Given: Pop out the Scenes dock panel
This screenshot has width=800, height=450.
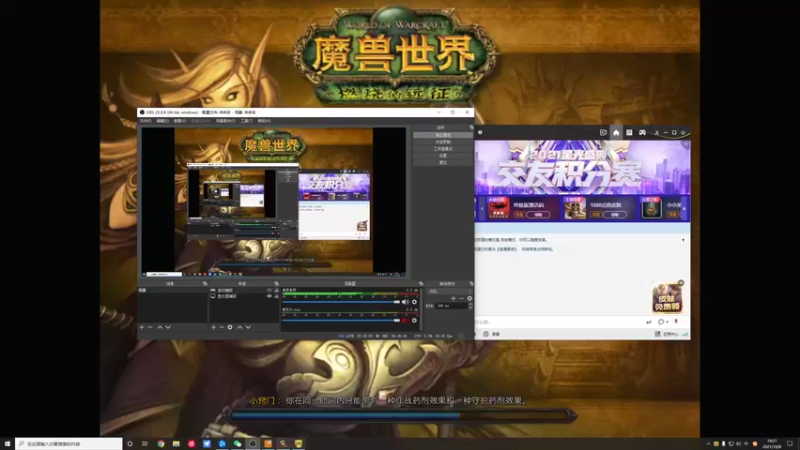Looking at the screenshot, I should (205, 284).
